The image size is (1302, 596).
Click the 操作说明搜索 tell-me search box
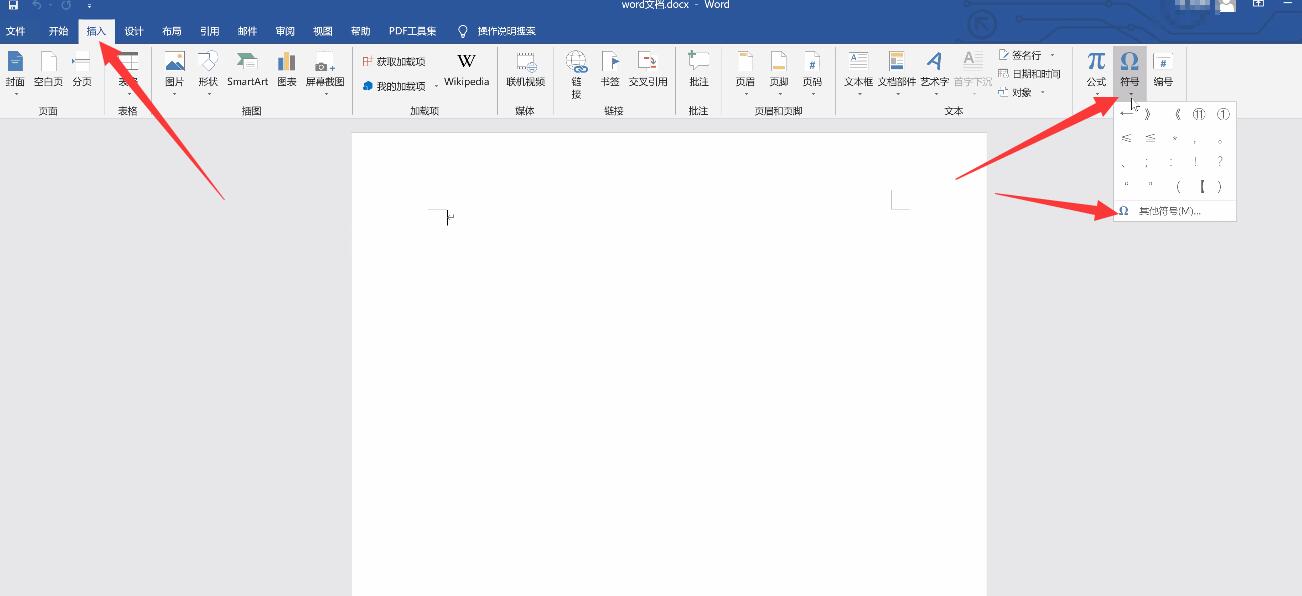pos(496,31)
